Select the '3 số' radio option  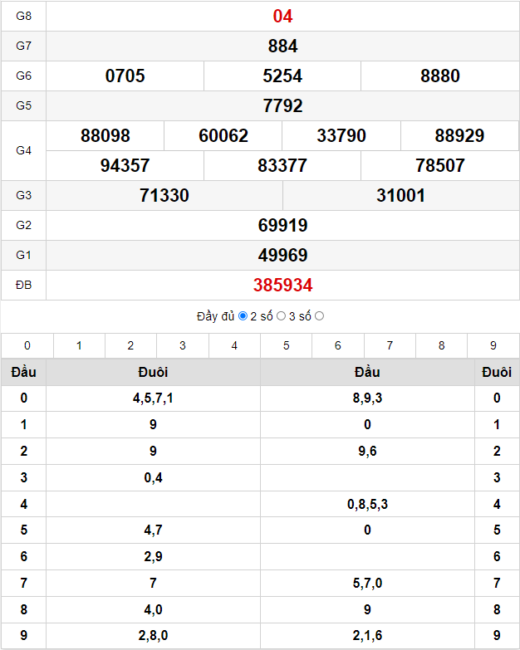pyautogui.click(x=319, y=316)
